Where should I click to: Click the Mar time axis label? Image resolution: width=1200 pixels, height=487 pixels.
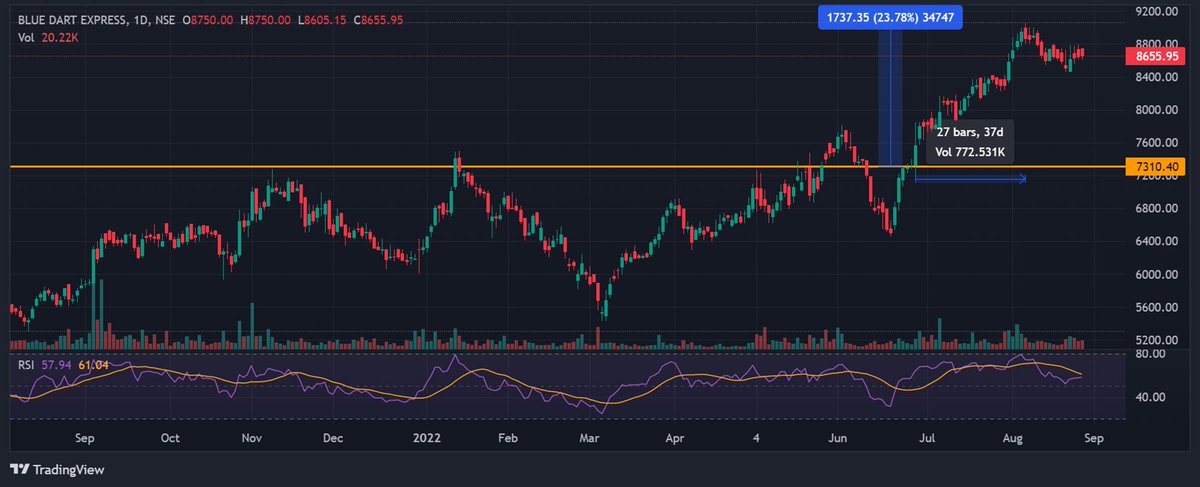(589, 438)
